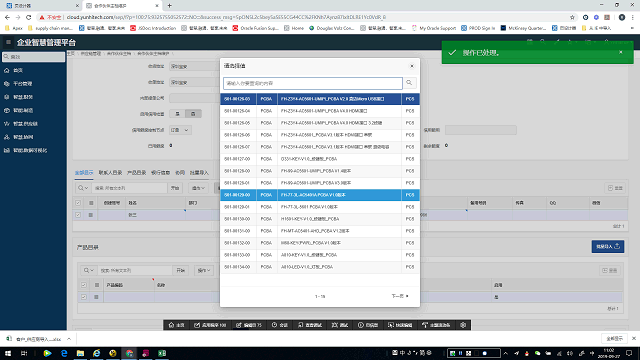Toggle select-all checkbox in product grid header

pyautogui.click(x=84, y=285)
